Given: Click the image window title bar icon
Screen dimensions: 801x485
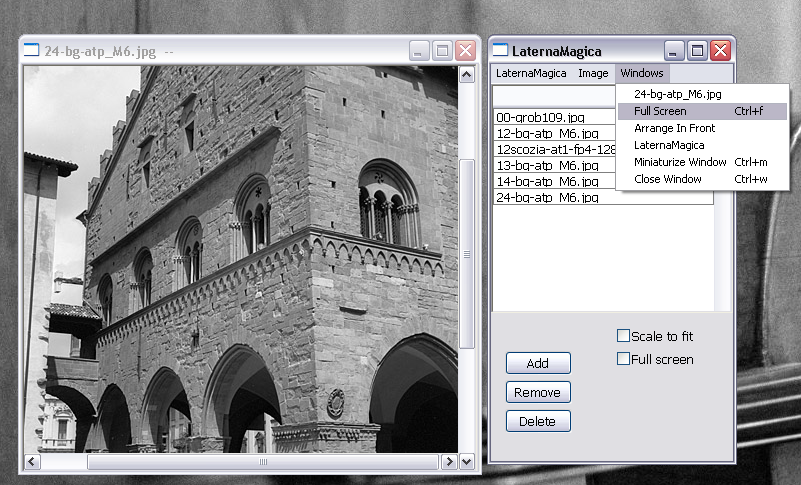Looking at the screenshot, I should (x=32, y=50).
